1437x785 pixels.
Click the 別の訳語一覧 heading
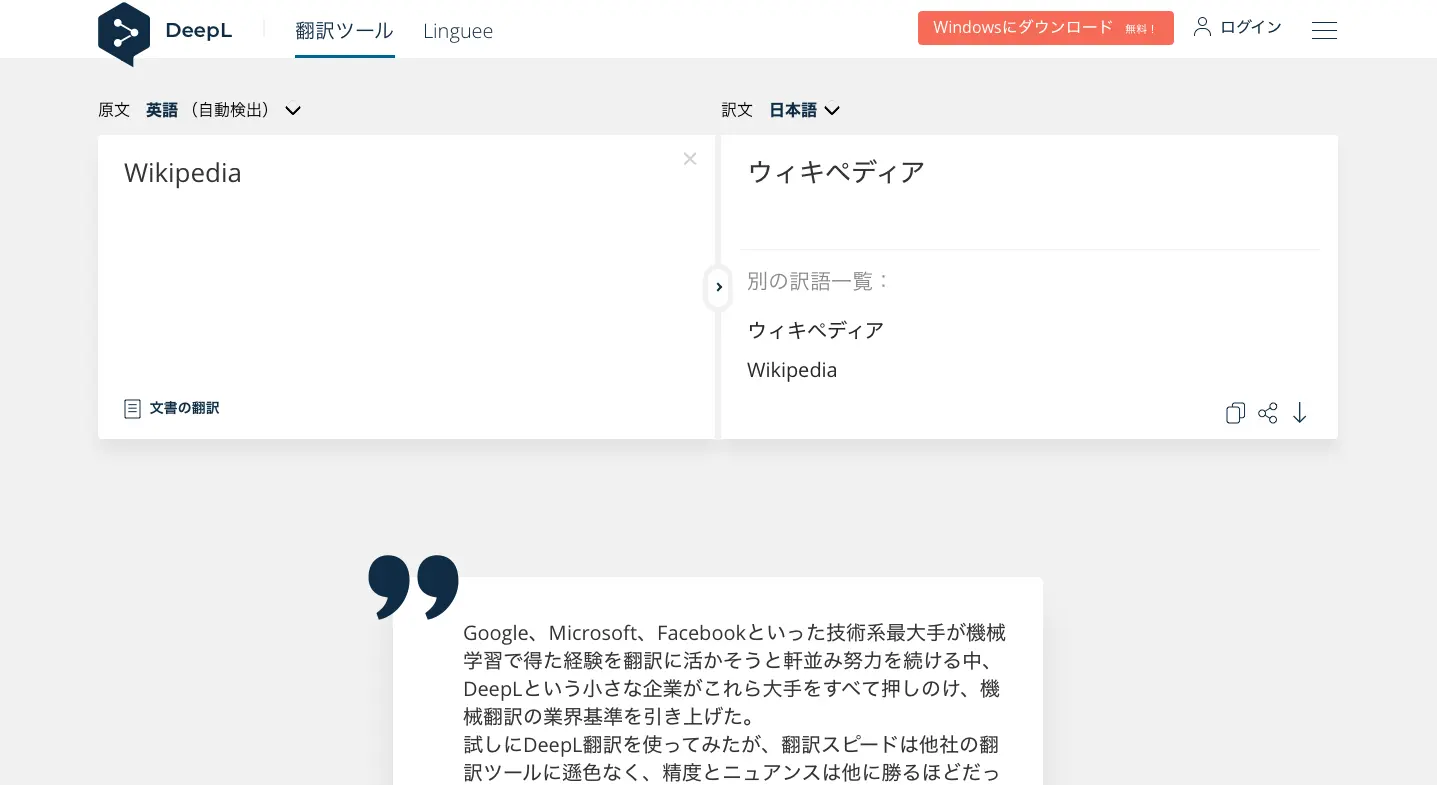coord(818,281)
